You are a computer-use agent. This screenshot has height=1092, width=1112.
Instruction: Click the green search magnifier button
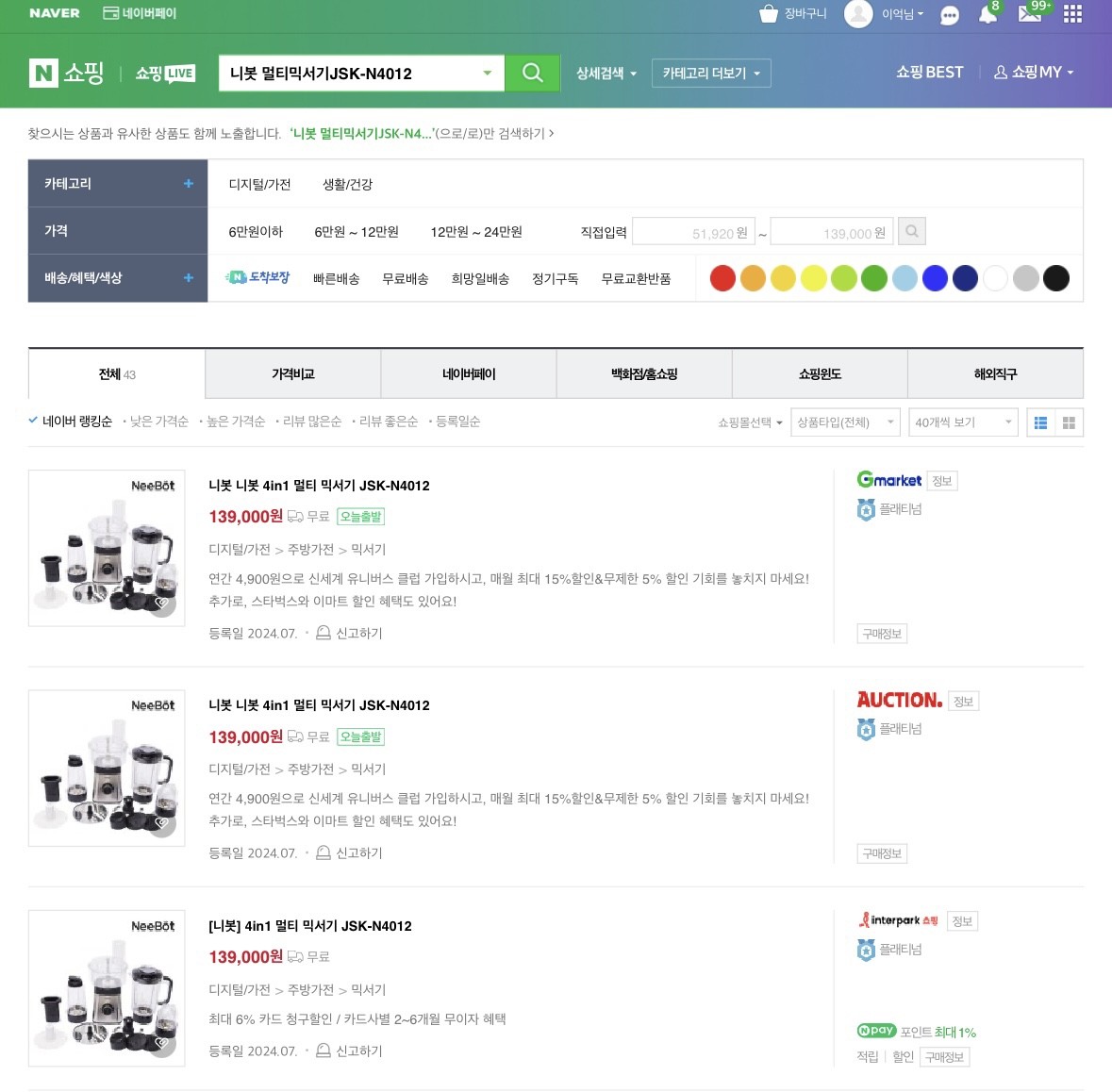click(x=532, y=73)
